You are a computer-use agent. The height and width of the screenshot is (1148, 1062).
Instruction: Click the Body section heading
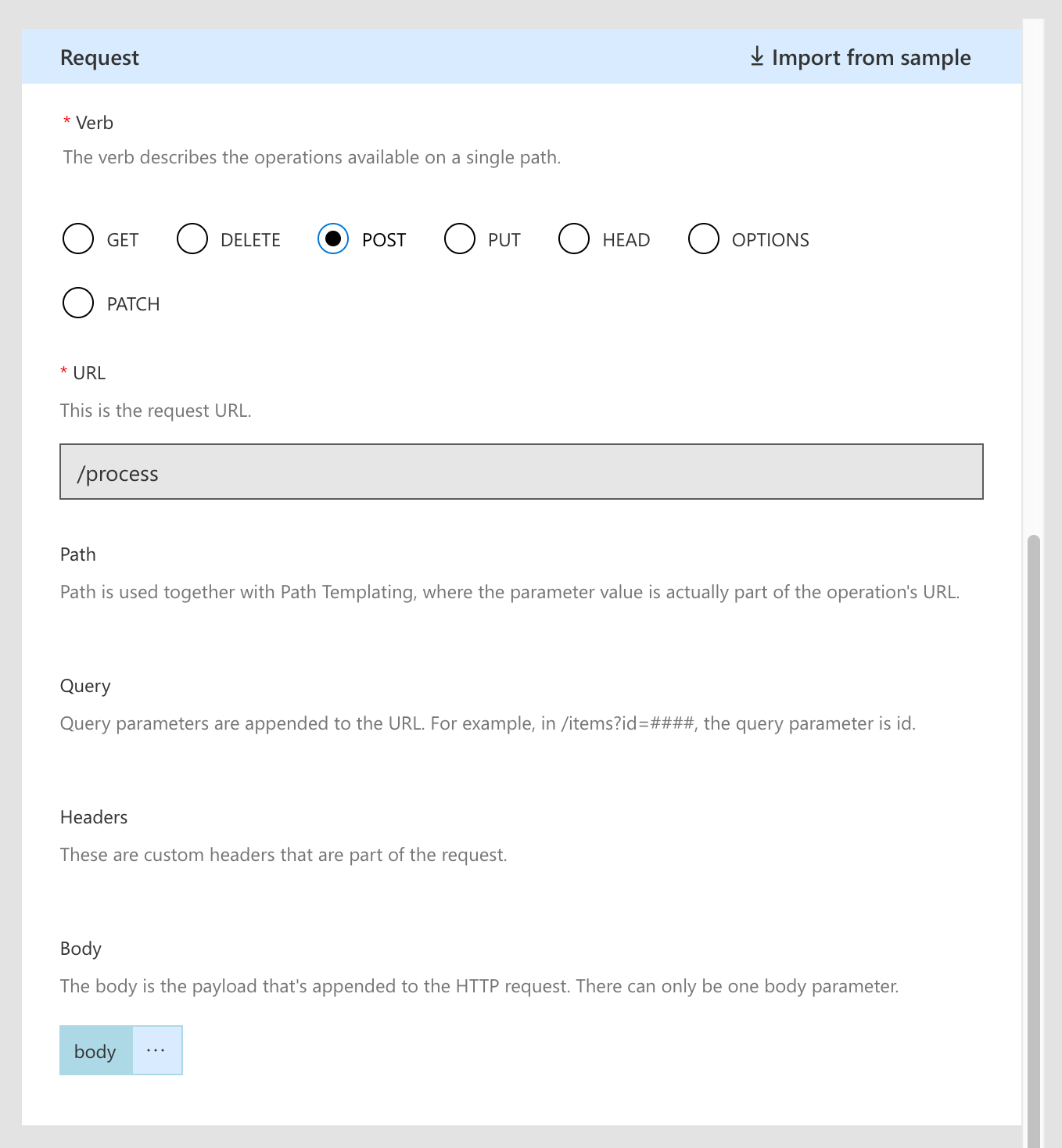click(x=81, y=948)
